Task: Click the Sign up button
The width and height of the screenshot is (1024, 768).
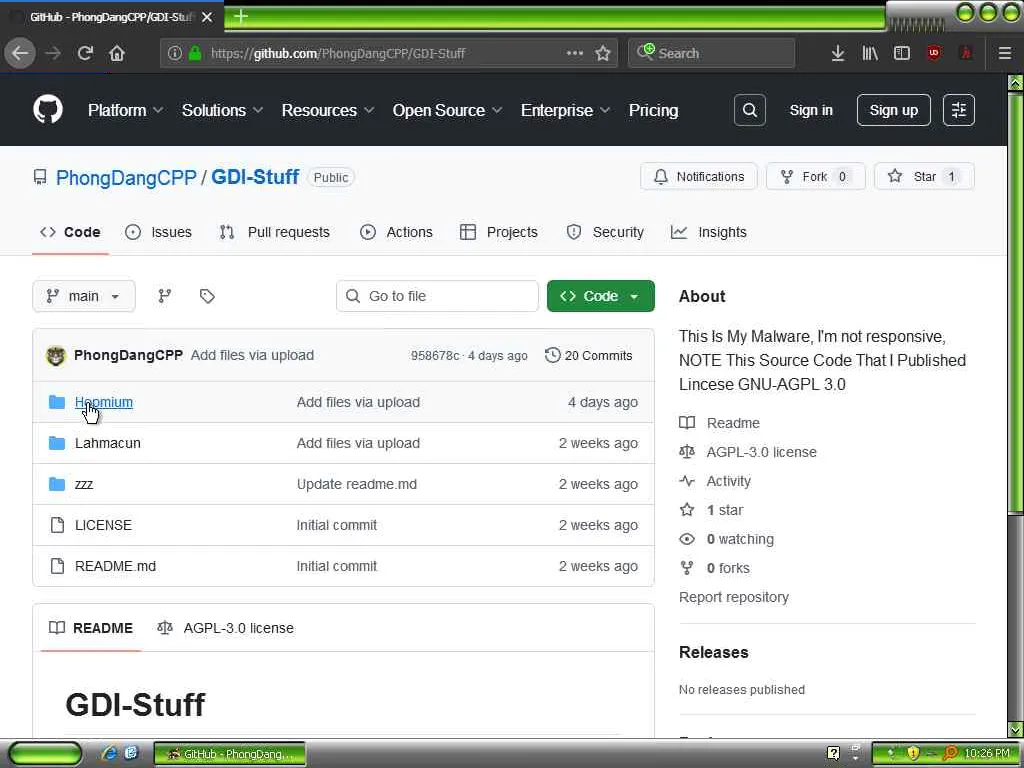Action: point(893,110)
